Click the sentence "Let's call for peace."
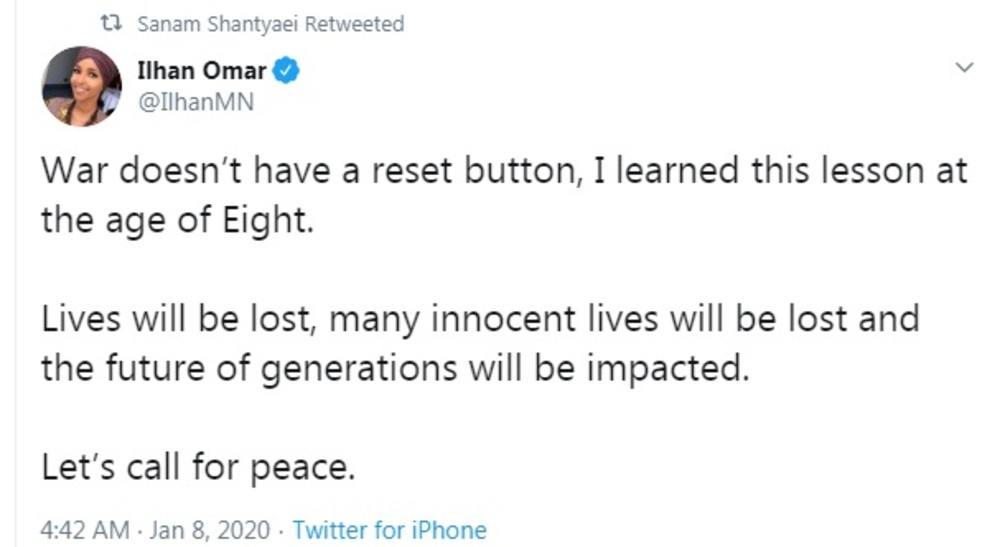 coord(198,467)
